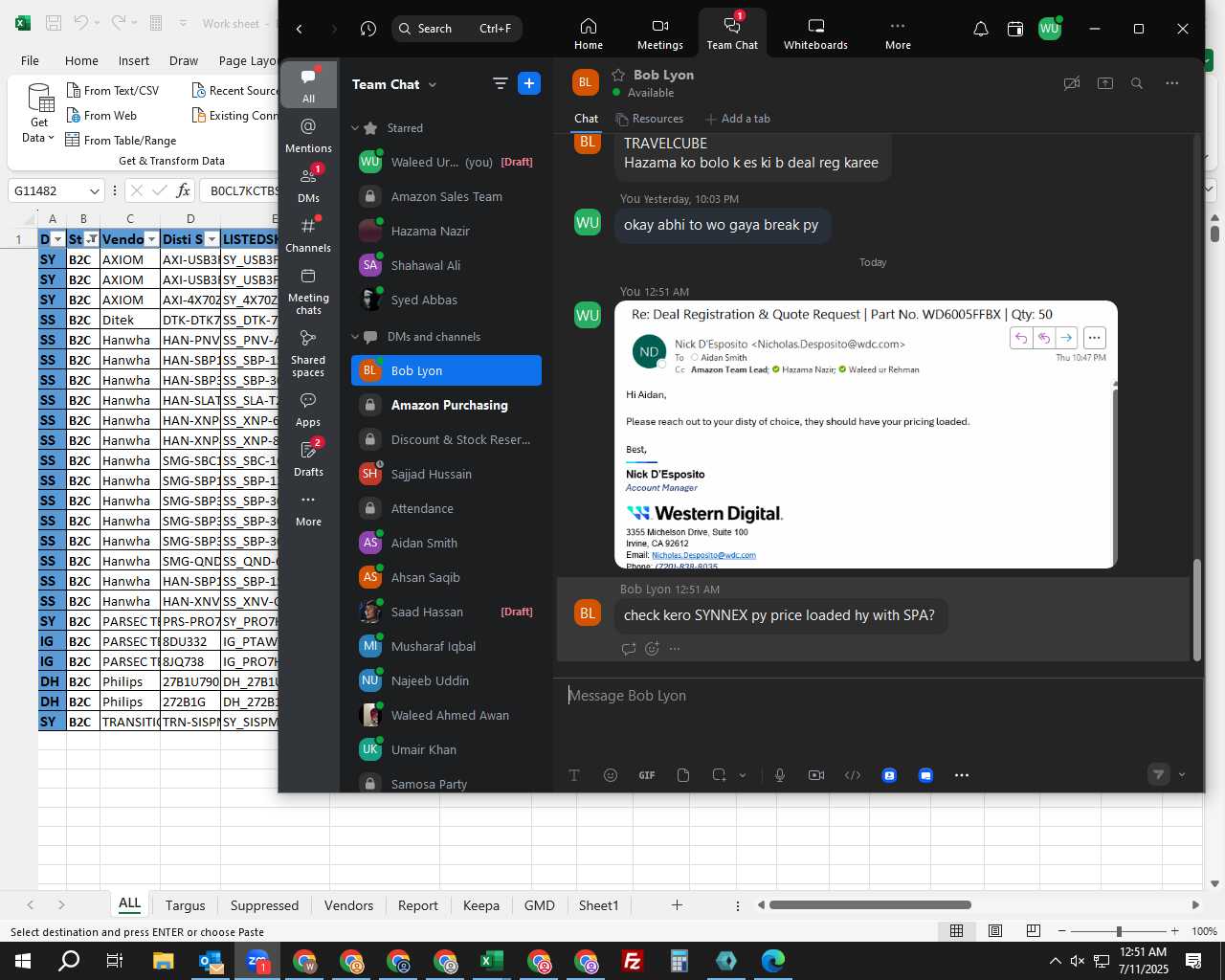This screenshot has height=980, width=1225.
Task: Show All chats in sidebar
Action: pyautogui.click(x=308, y=84)
